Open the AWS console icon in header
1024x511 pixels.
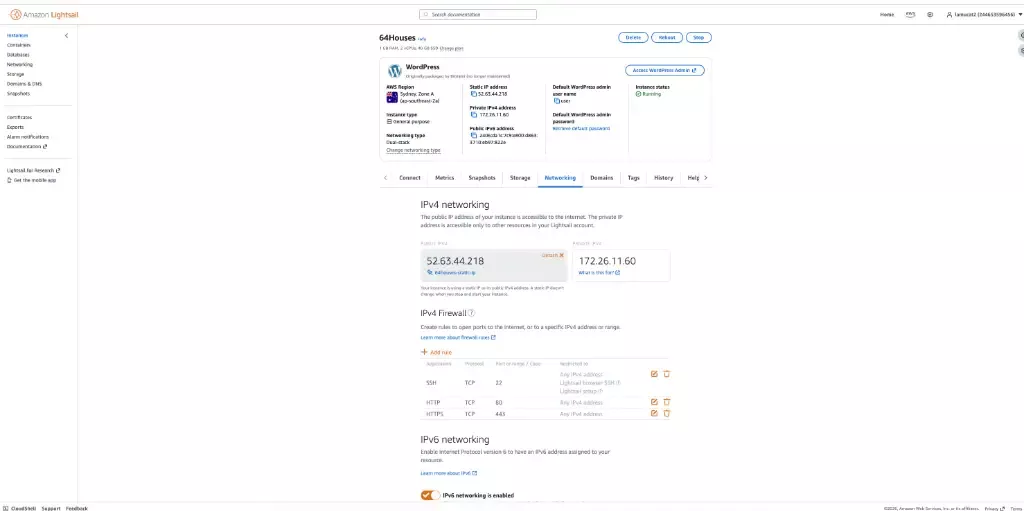click(910, 14)
